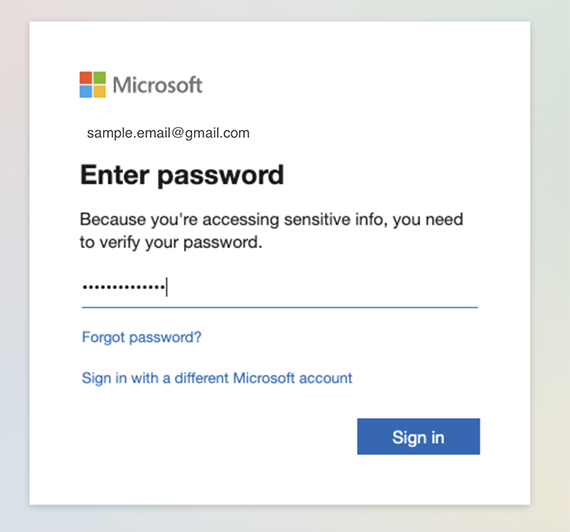Select the sample.email@gmail.com account text
The width and height of the screenshot is (570, 532).
(x=168, y=133)
